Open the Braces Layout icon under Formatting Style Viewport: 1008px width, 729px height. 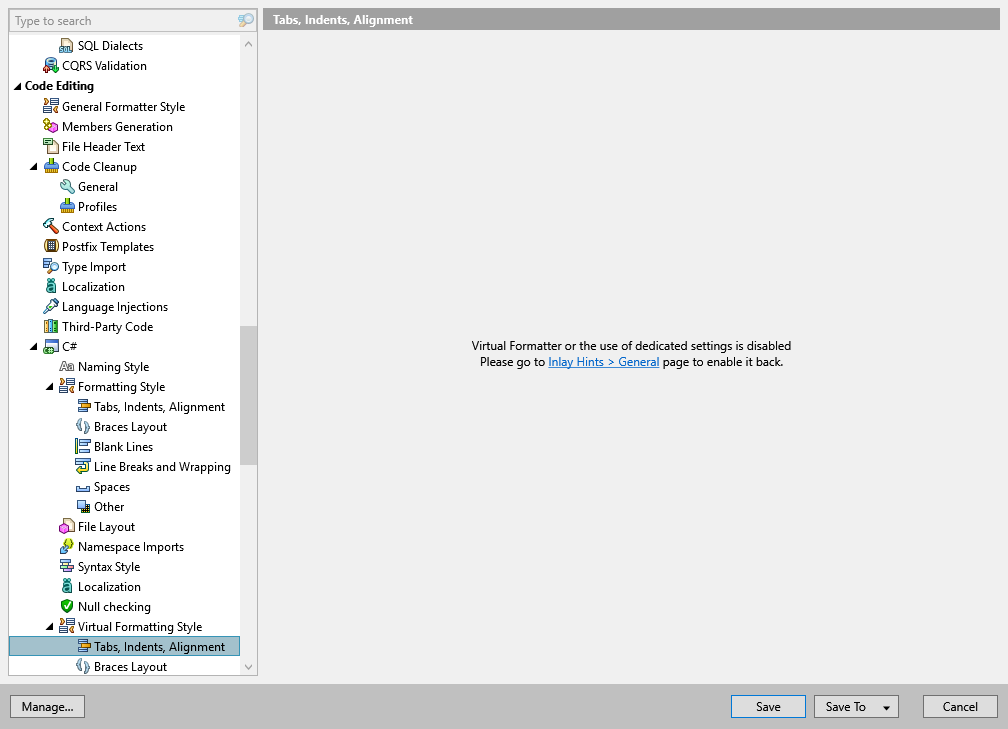pyautogui.click(x=81, y=426)
